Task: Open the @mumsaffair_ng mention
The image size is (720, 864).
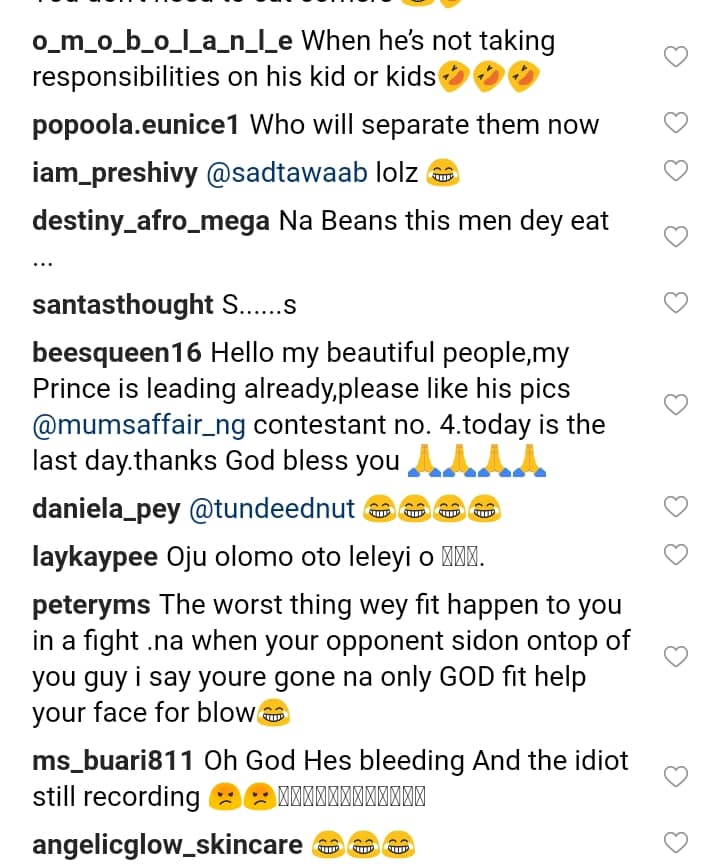Action: [x=139, y=425]
